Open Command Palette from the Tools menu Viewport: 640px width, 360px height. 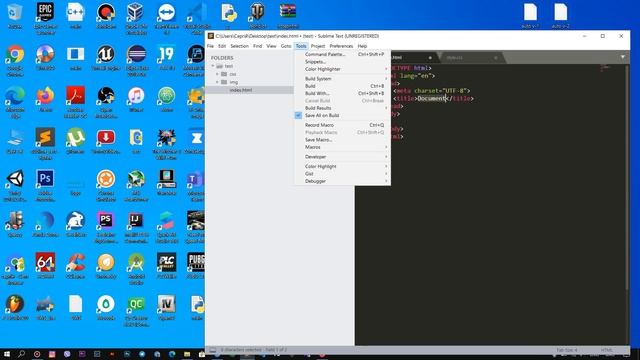342,54
